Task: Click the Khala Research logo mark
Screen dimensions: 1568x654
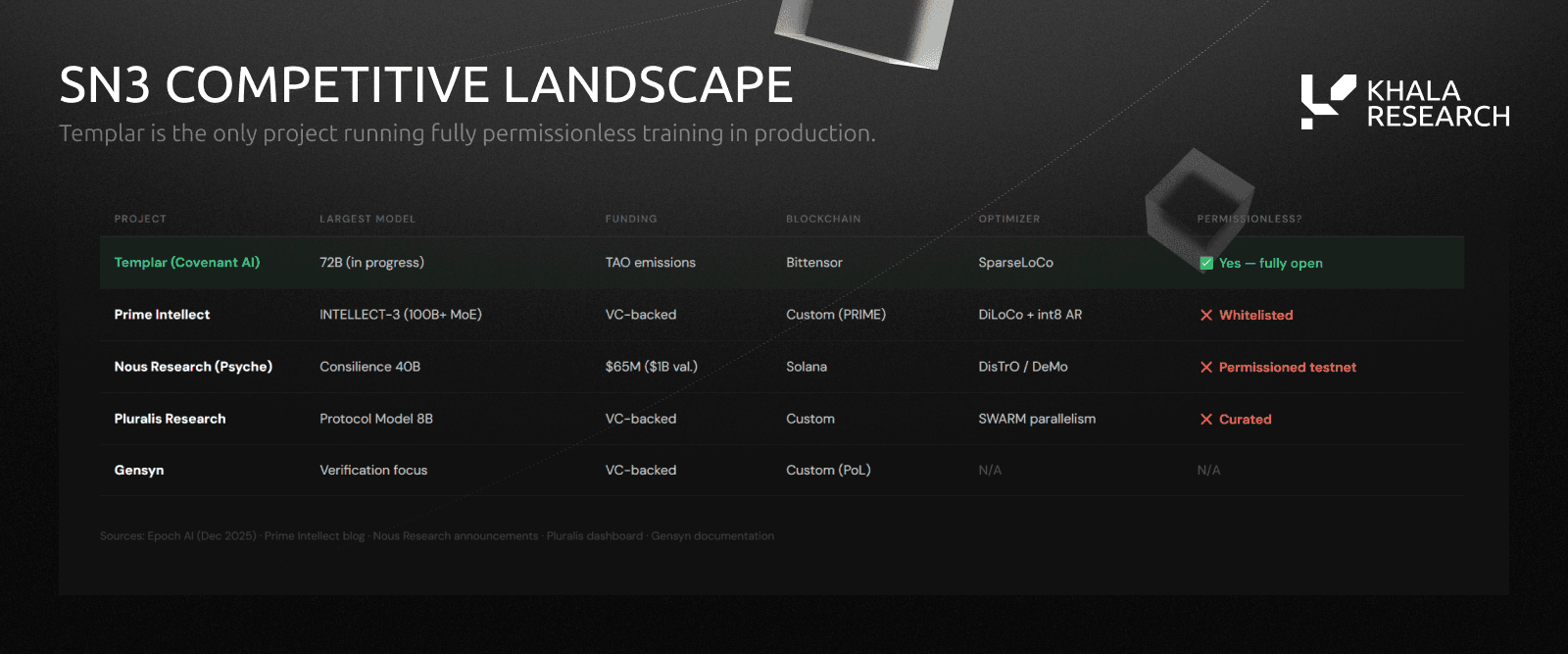Action: click(x=1328, y=102)
